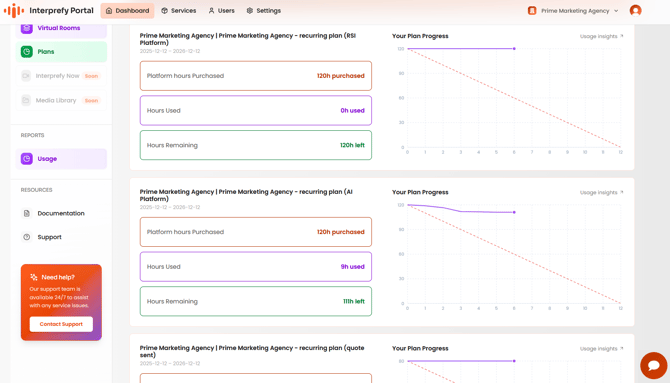Click the Dashboard home icon
The image size is (670, 383).
click(109, 11)
